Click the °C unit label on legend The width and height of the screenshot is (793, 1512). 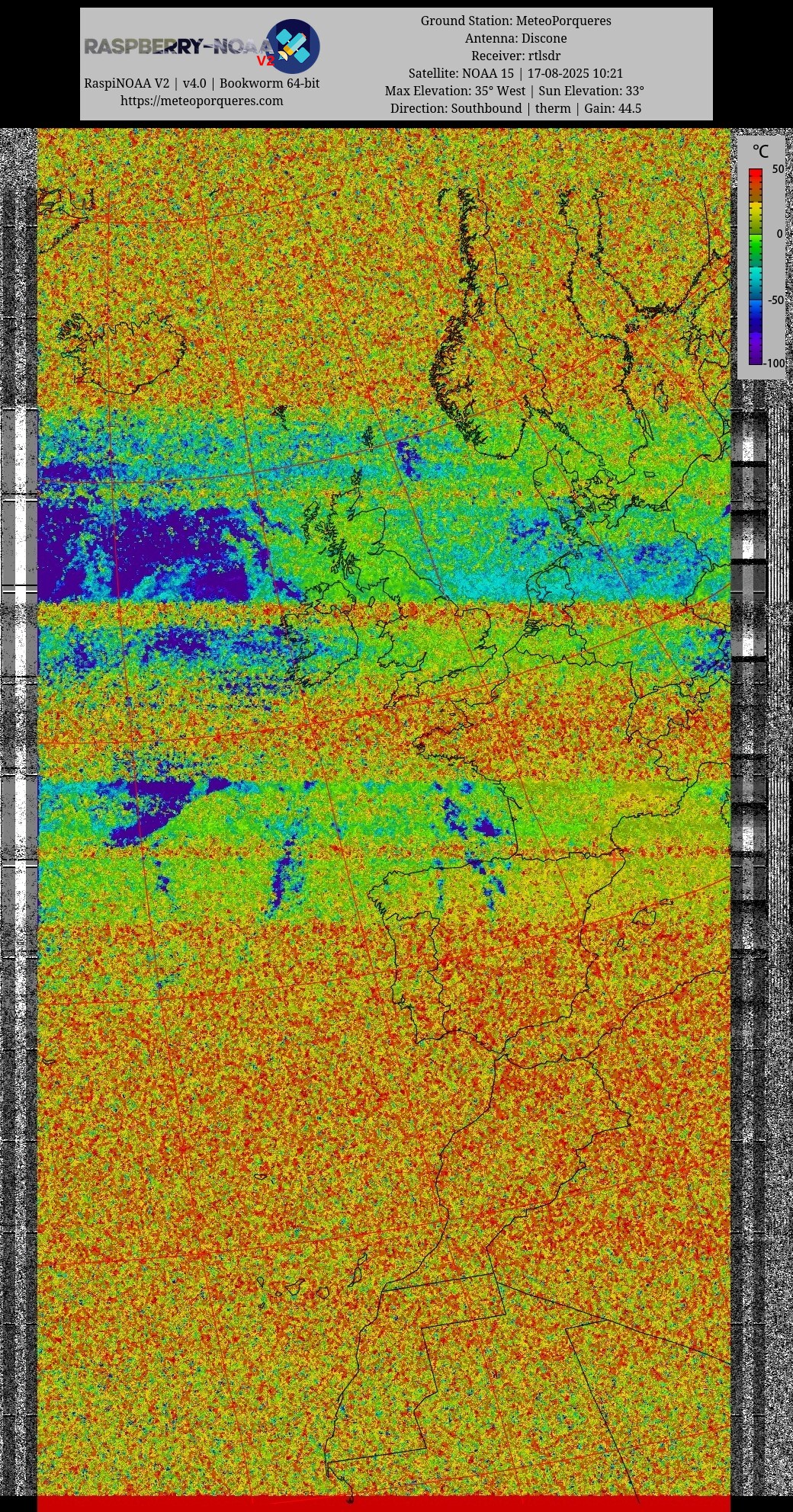[760, 152]
